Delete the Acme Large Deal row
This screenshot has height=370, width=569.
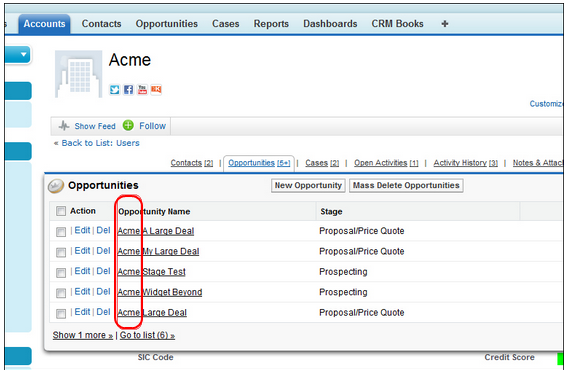click(x=103, y=312)
